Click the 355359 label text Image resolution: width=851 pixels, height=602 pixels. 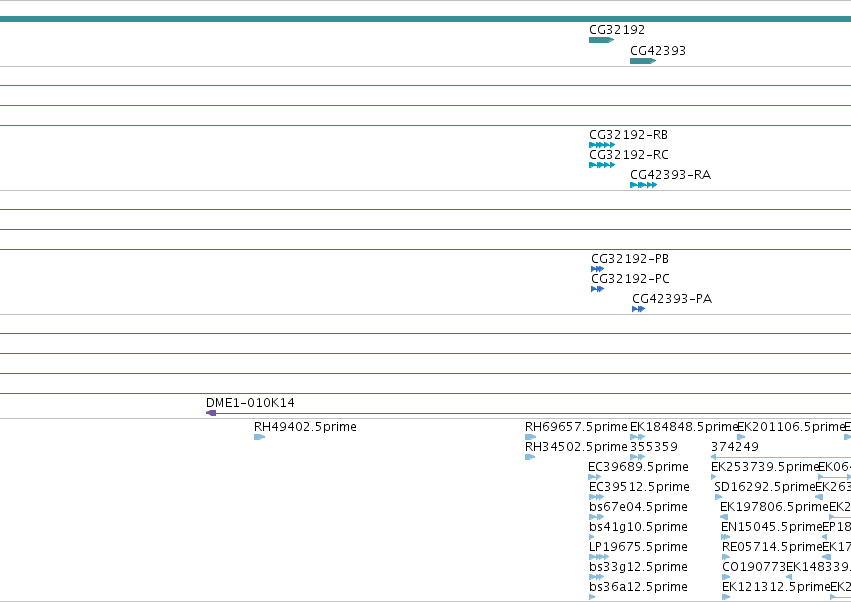[654, 447]
